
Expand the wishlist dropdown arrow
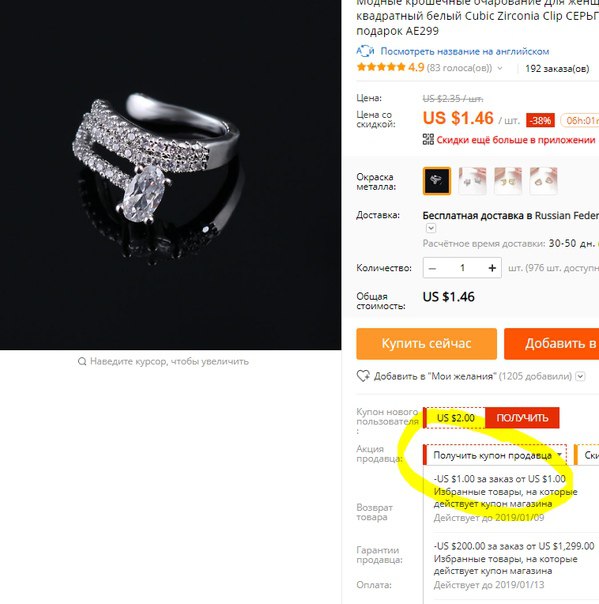pos(581,376)
